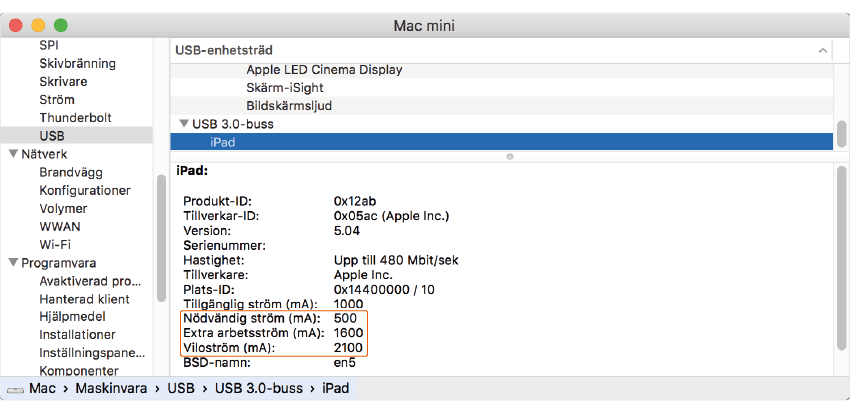Click Tillgänglig ström value 1000
Viewport: 850px width, 412px height.
pos(349,304)
